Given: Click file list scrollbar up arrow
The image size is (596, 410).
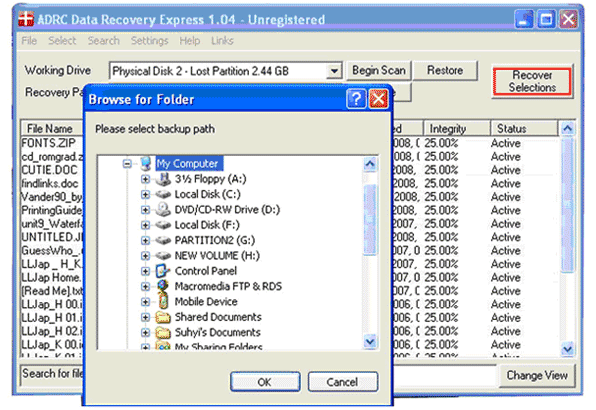Looking at the screenshot, I should pyautogui.click(x=567, y=128).
